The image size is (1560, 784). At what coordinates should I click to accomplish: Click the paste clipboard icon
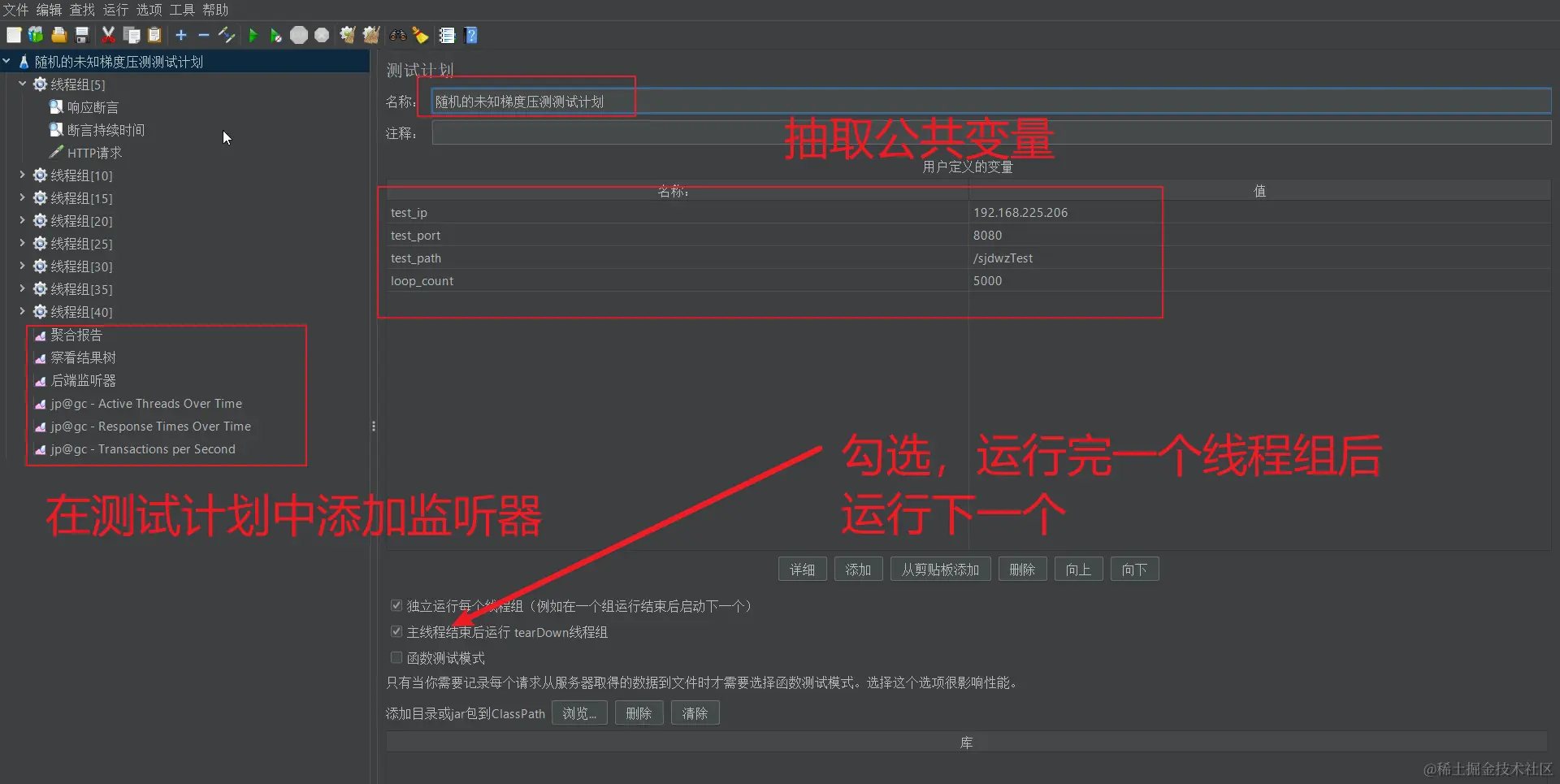point(154,35)
